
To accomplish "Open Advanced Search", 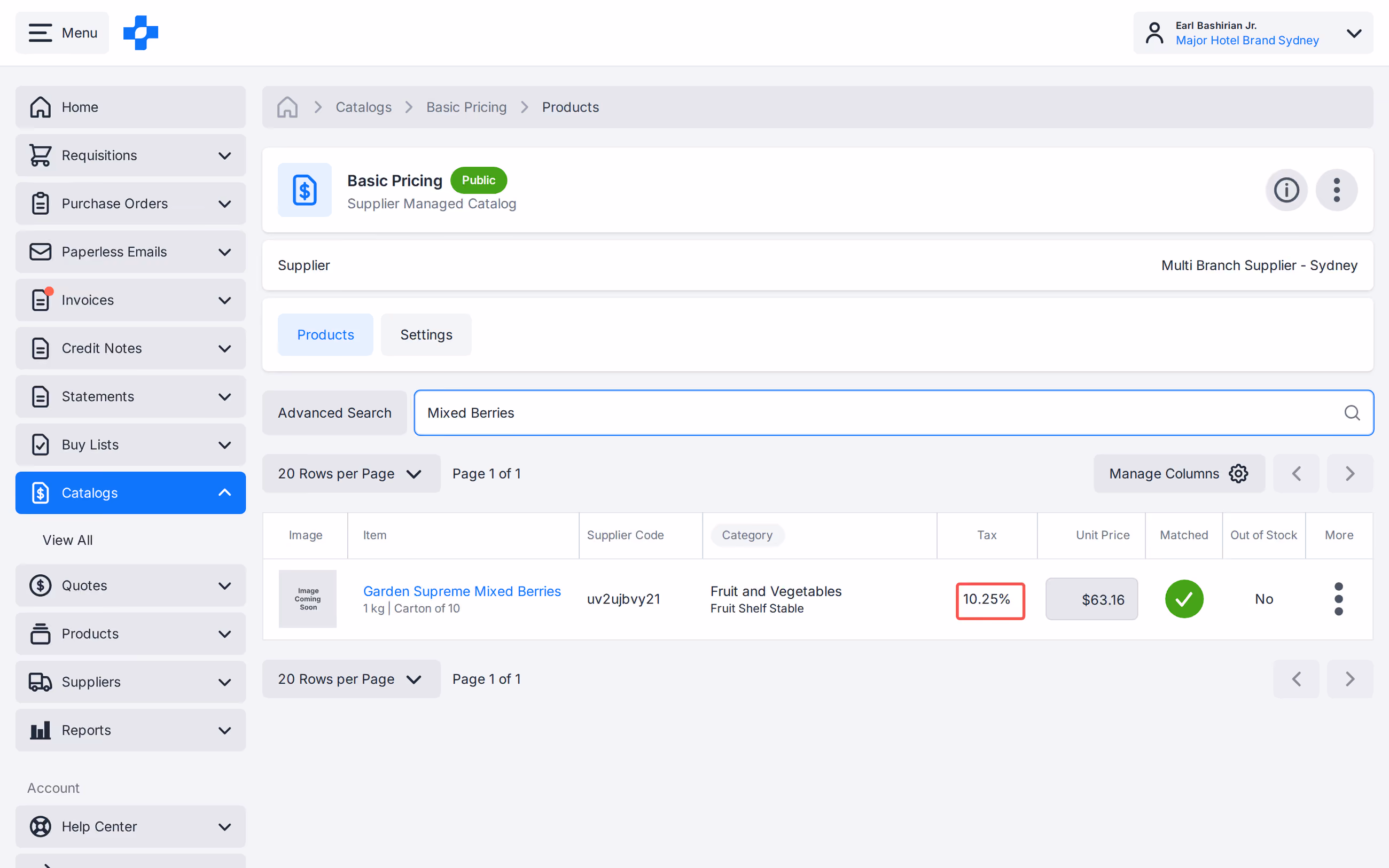I will pos(334,413).
